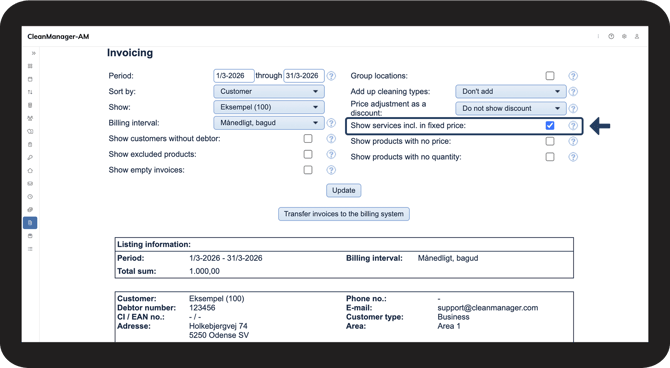Enable the Group locations checkbox
The height and width of the screenshot is (368, 670).
(x=550, y=76)
